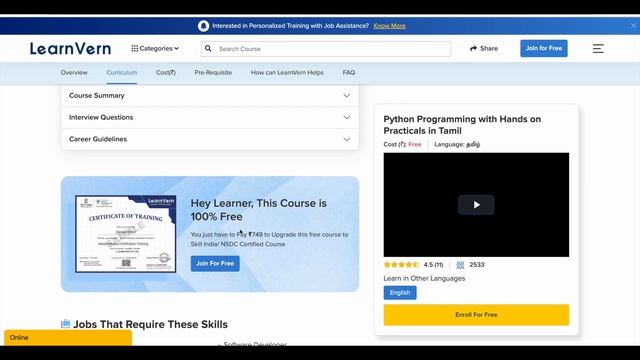Click the Search Course input field
The height and width of the screenshot is (360, 640).
326,49
